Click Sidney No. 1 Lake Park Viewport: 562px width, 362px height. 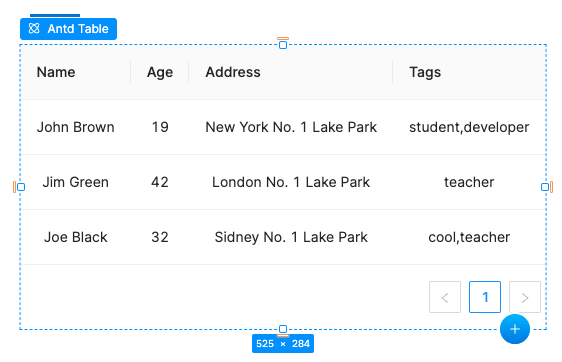pos(291,237)
